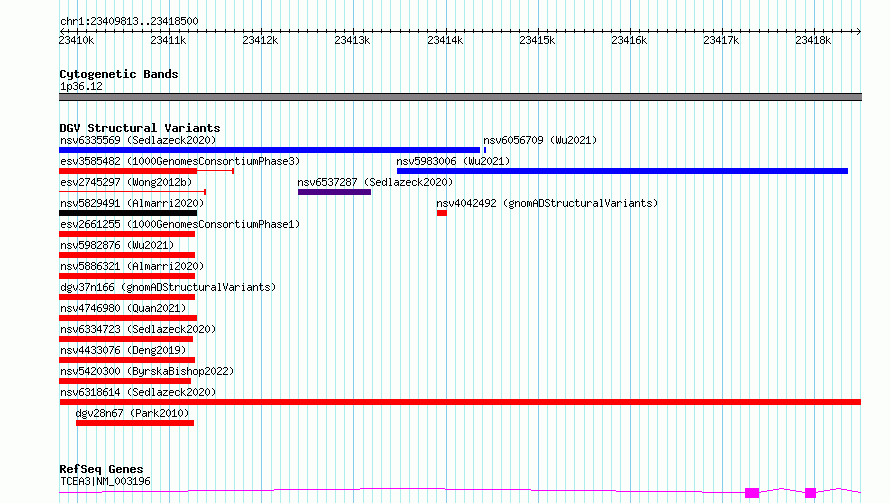
Task: Open nsv5886321 (Almarri2020) label
Action: click(x=132, y=266)
